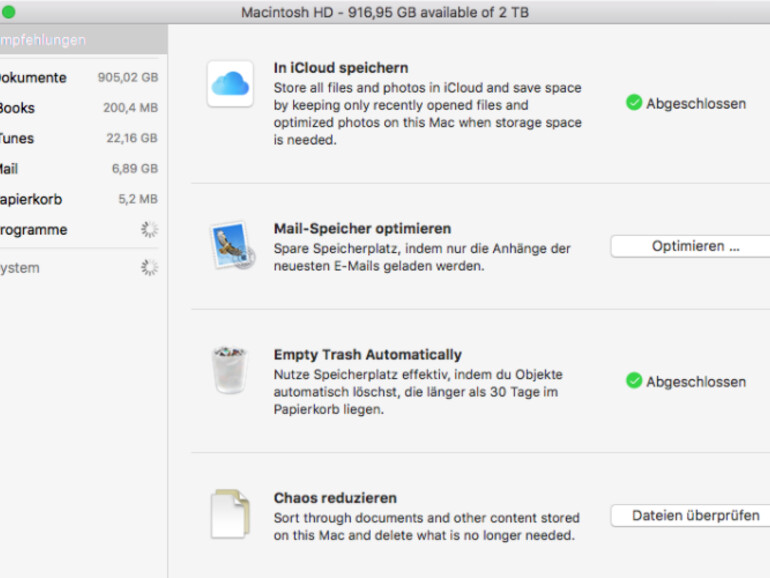Open the Papierkorb sidebar entry
770x578 pixels.
(31, 199)
